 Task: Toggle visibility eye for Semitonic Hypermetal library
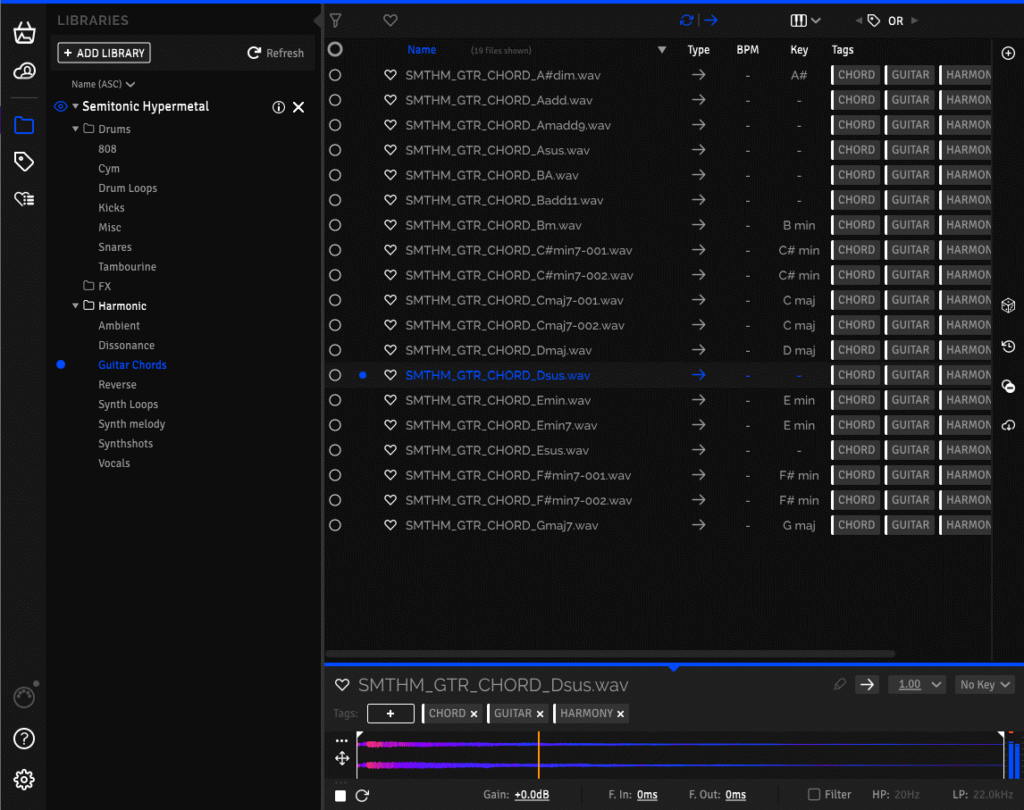(x=60, y=106)
